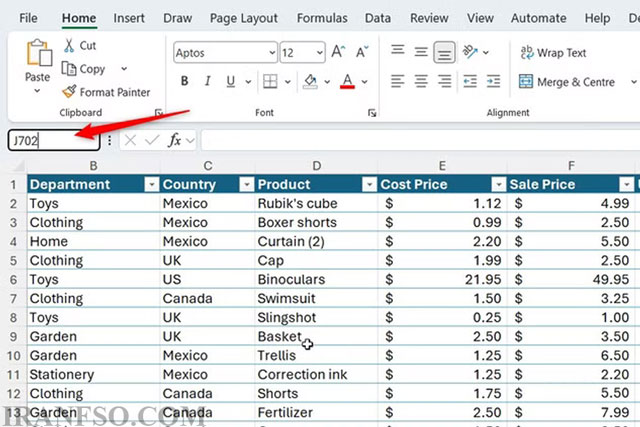Image resolution: width=640 pixels, height=427 pixels.
Task: Click the Select All corner triangle
Action: [17, 166]
